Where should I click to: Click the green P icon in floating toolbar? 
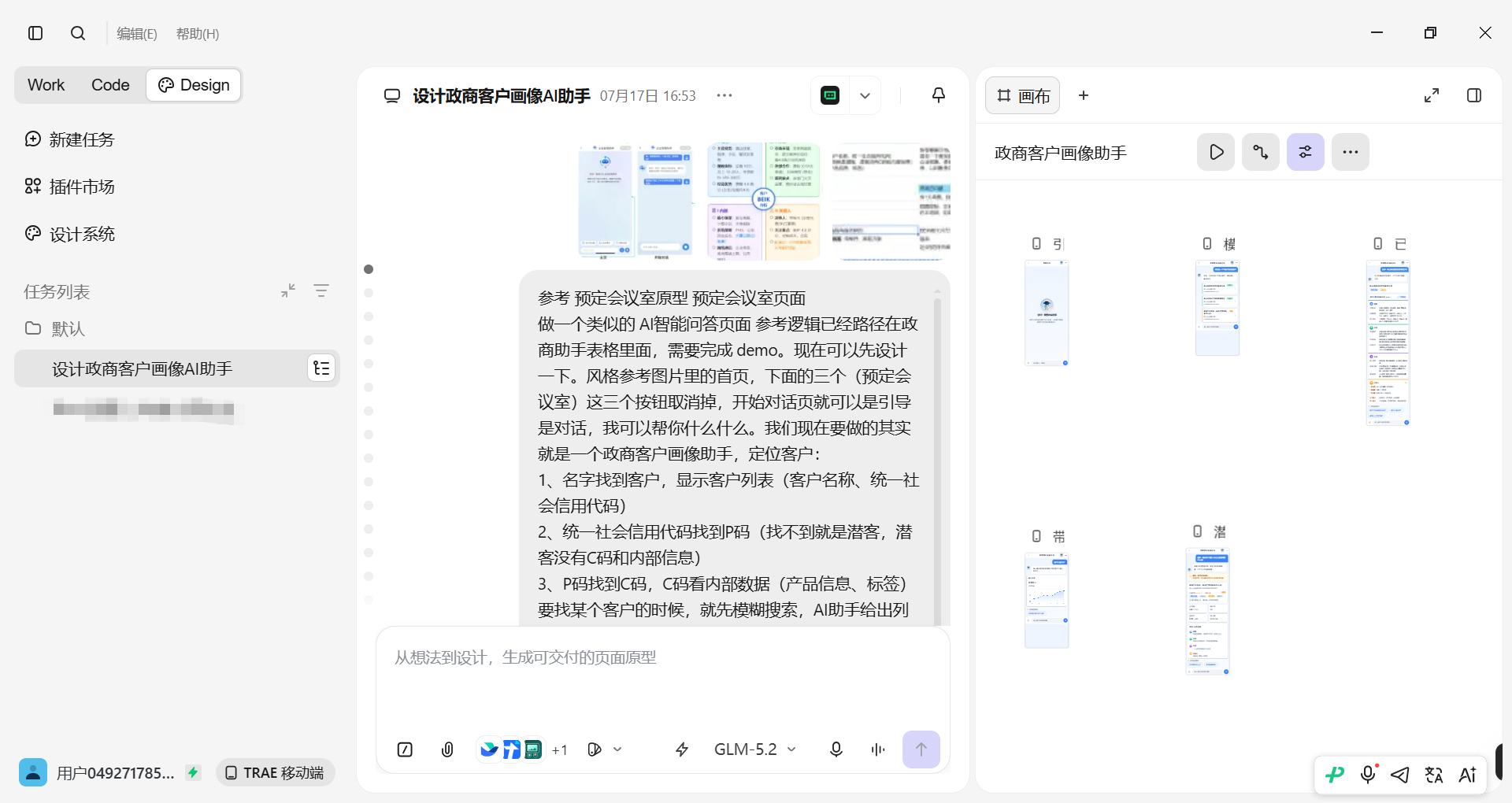1335,775
